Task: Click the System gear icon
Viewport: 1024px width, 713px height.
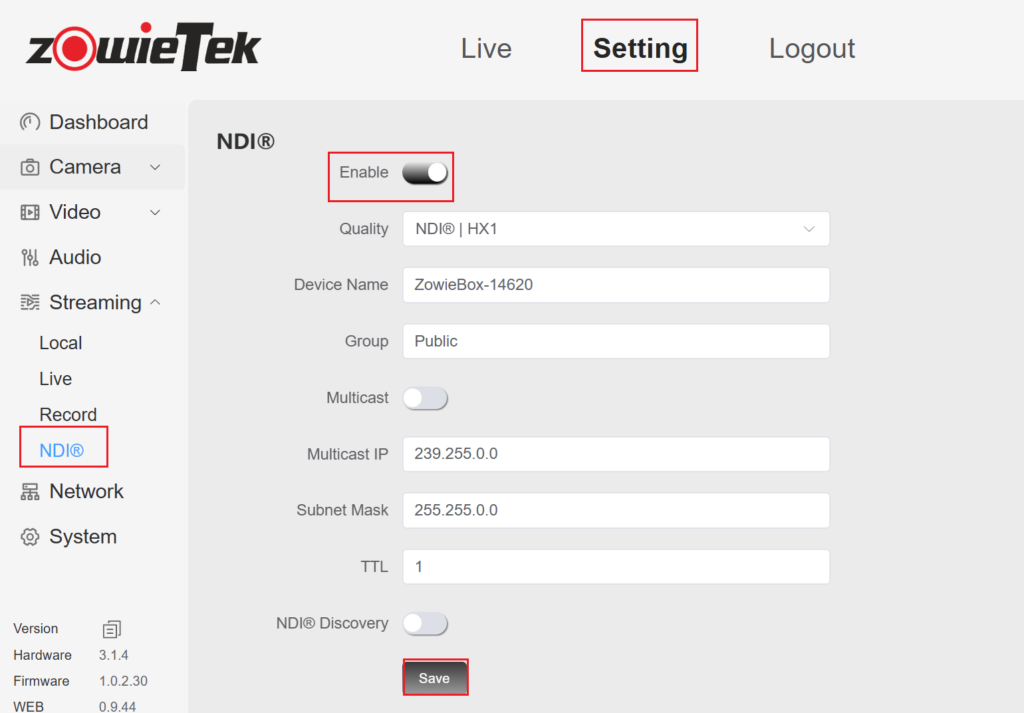Action: coord(30,537)
